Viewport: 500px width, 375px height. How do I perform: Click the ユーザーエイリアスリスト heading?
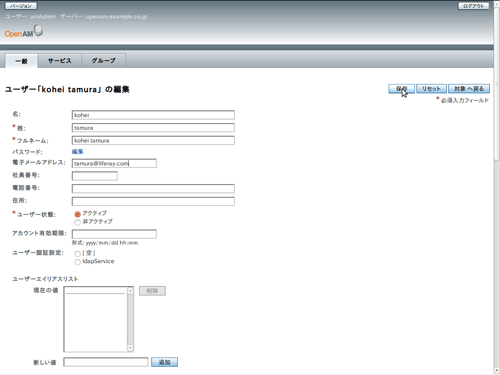[45, 279]
